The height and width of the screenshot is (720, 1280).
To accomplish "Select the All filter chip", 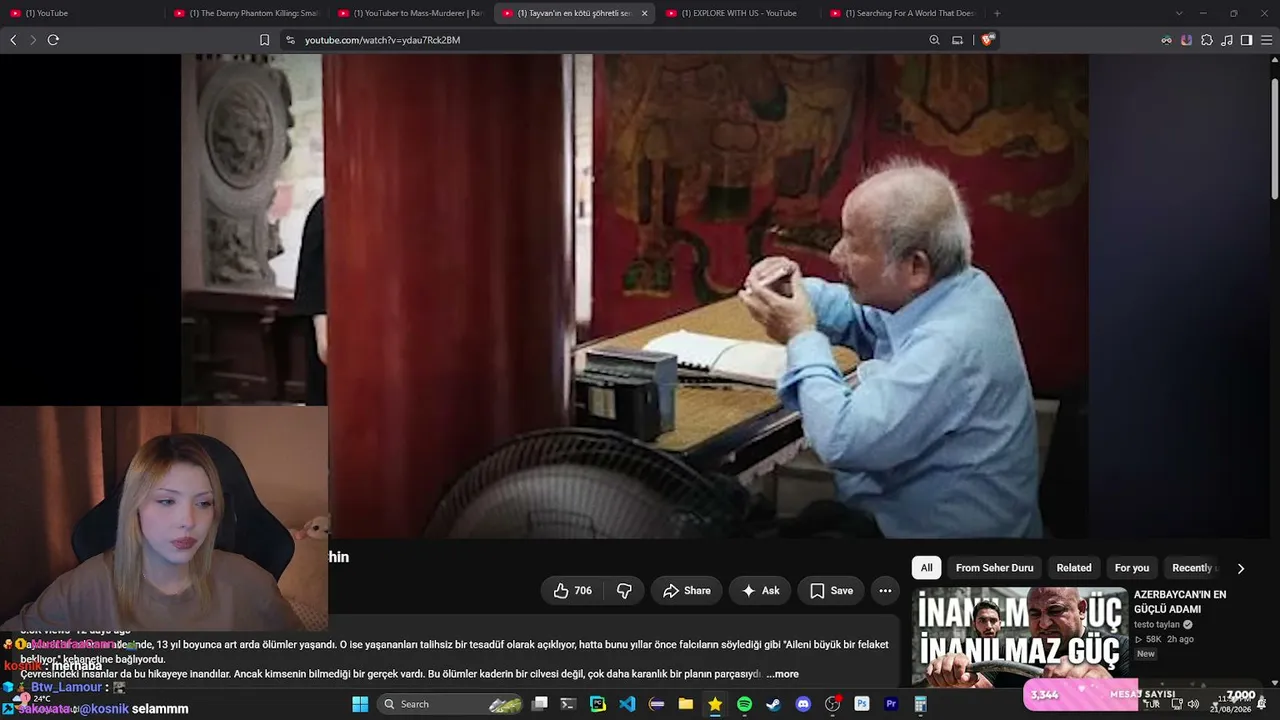I will coord(927,568).
